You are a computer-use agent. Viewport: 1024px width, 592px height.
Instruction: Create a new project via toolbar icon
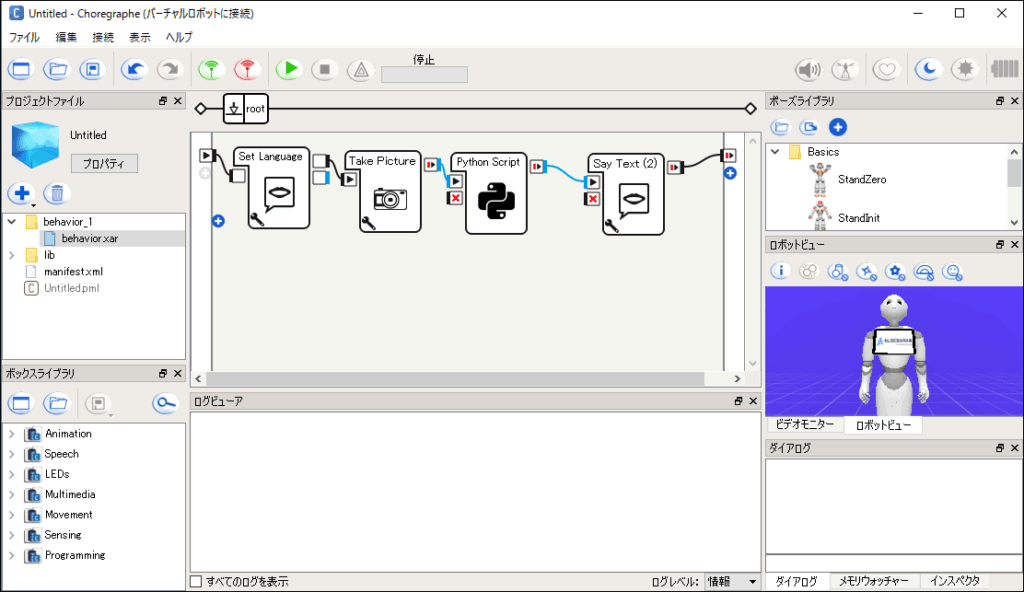[21, 69]
